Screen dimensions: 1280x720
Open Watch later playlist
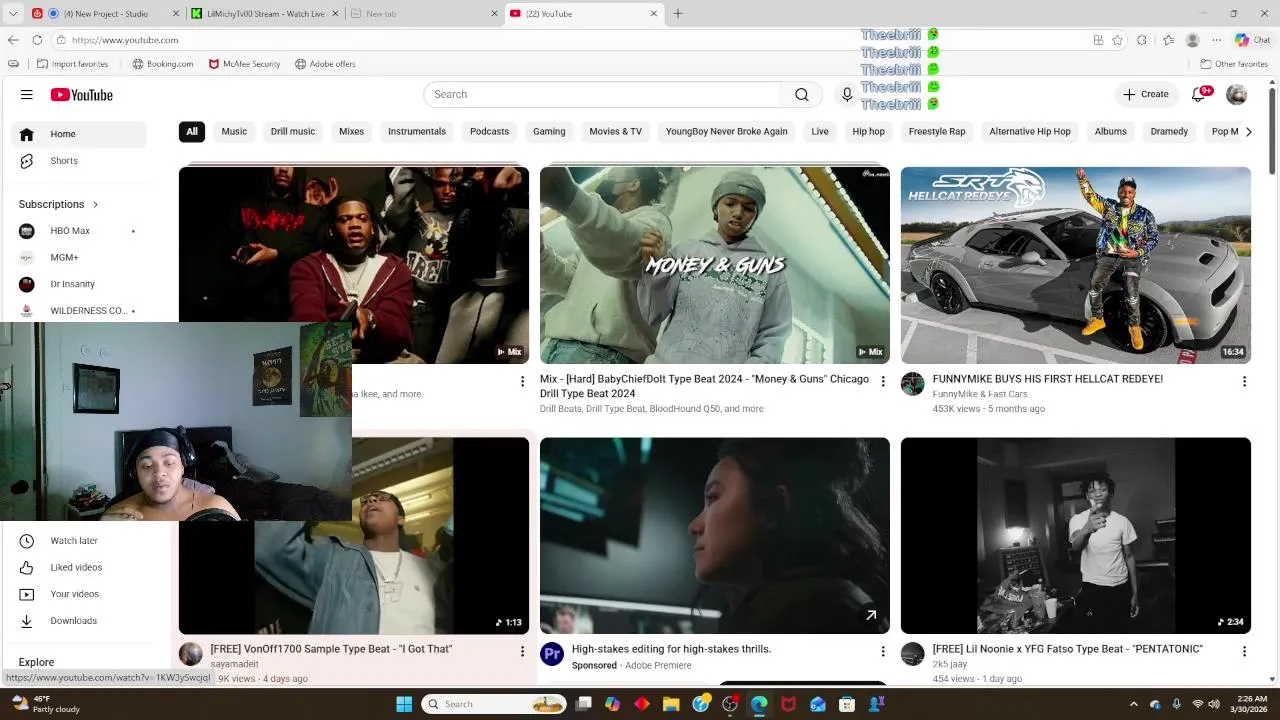(x=80, y=541)
